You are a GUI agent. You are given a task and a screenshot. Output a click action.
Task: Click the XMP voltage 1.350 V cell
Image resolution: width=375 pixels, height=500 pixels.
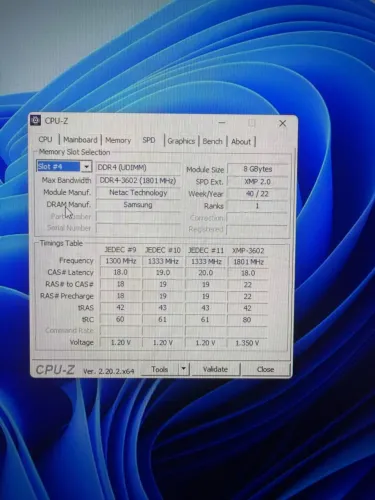click(x=247, y=343)
